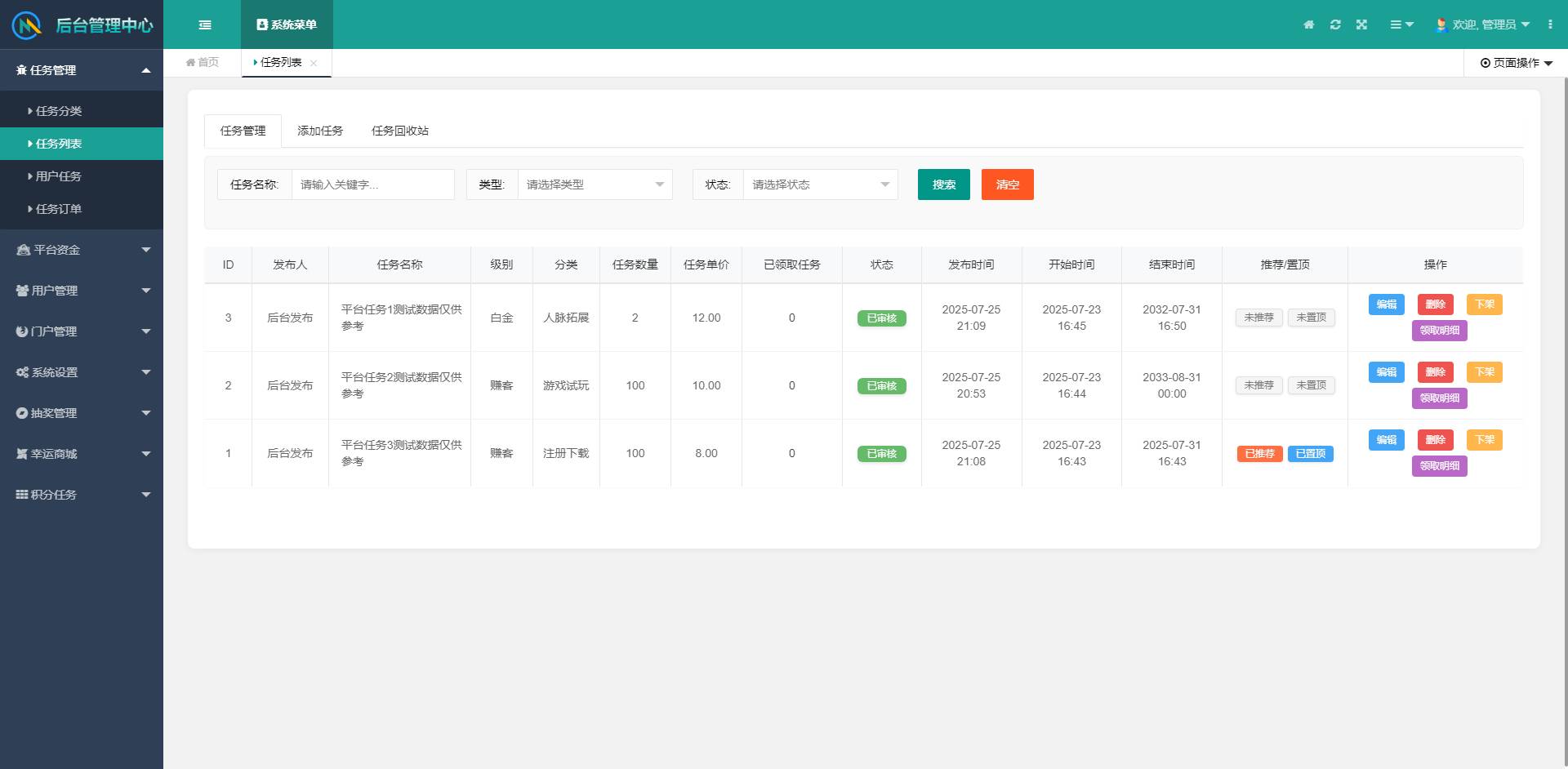The height and width of the screenshot is (769, 1568).
Task: Refresh page using the top bar refresh icon
Action: [x=1335, y=24]
